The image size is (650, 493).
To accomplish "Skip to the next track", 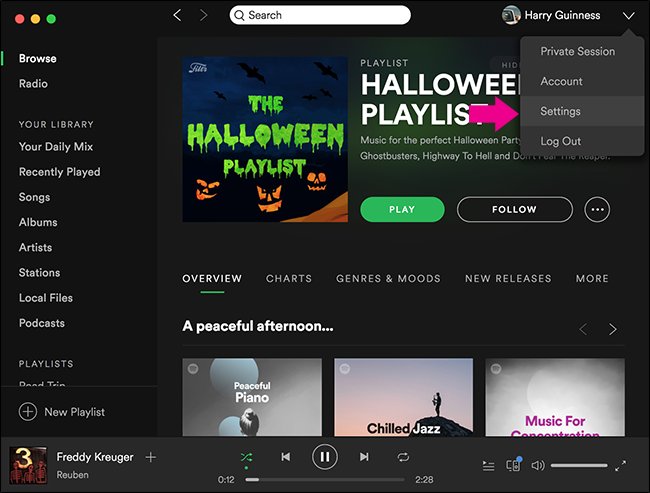I will [x=364, y=457].
